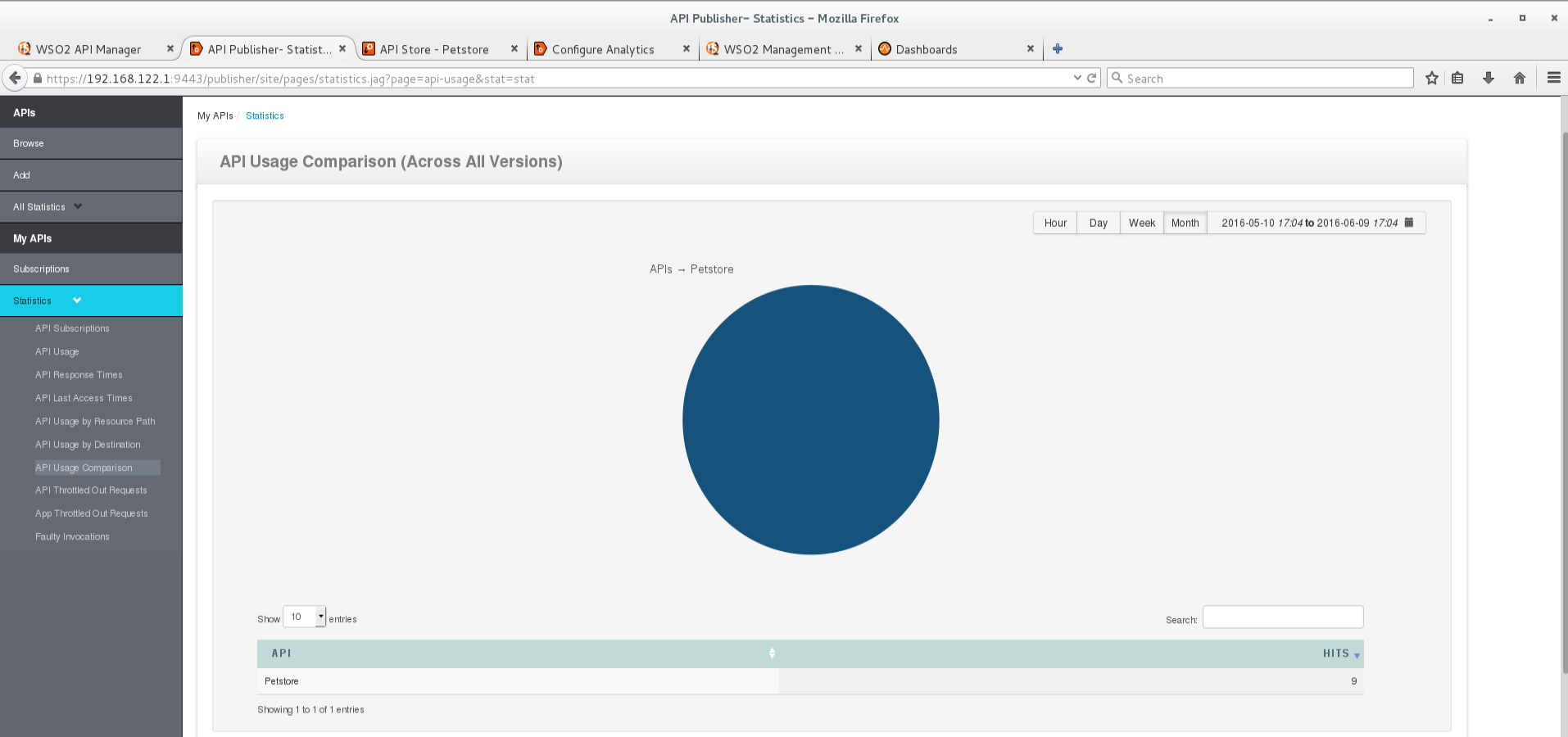Close the API Publisher Statistics tab
The height and width of the screenshot is (737, 1568).
(x=342, y=49)
